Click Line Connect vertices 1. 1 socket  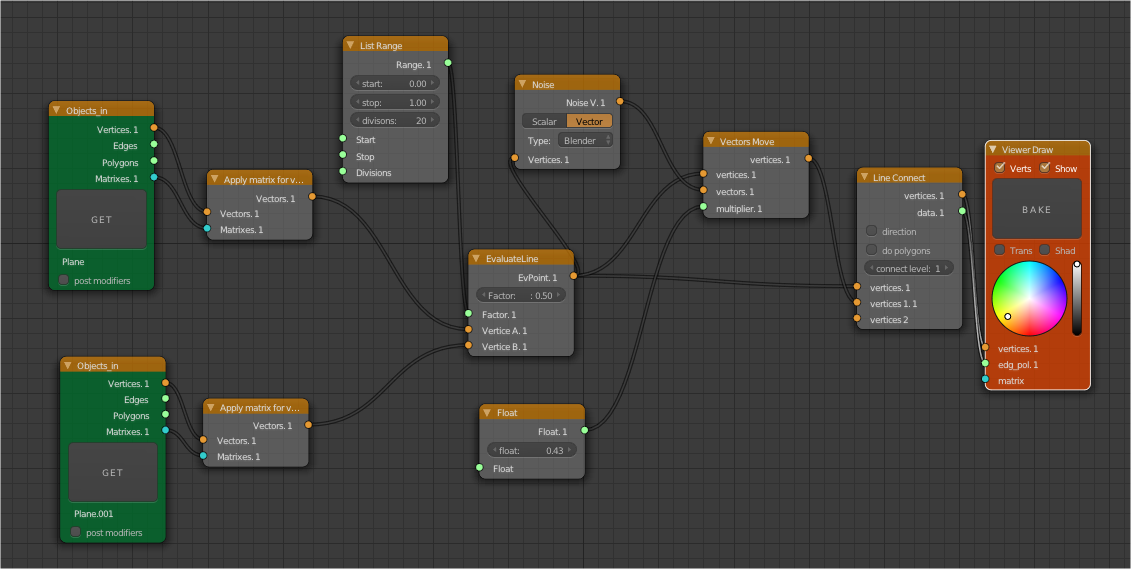click(x=857, y=302)
